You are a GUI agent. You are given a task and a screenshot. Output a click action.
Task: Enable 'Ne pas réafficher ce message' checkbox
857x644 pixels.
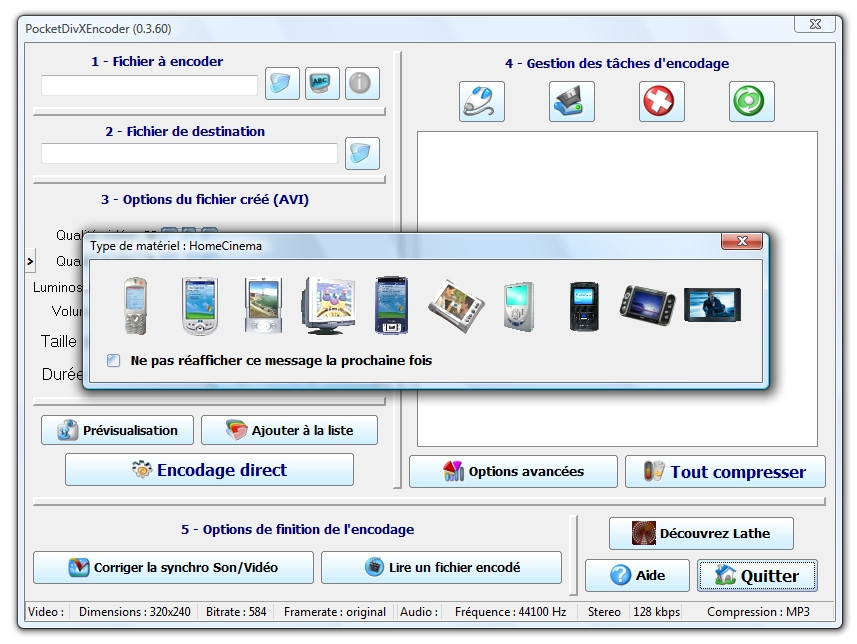[113, 361]
